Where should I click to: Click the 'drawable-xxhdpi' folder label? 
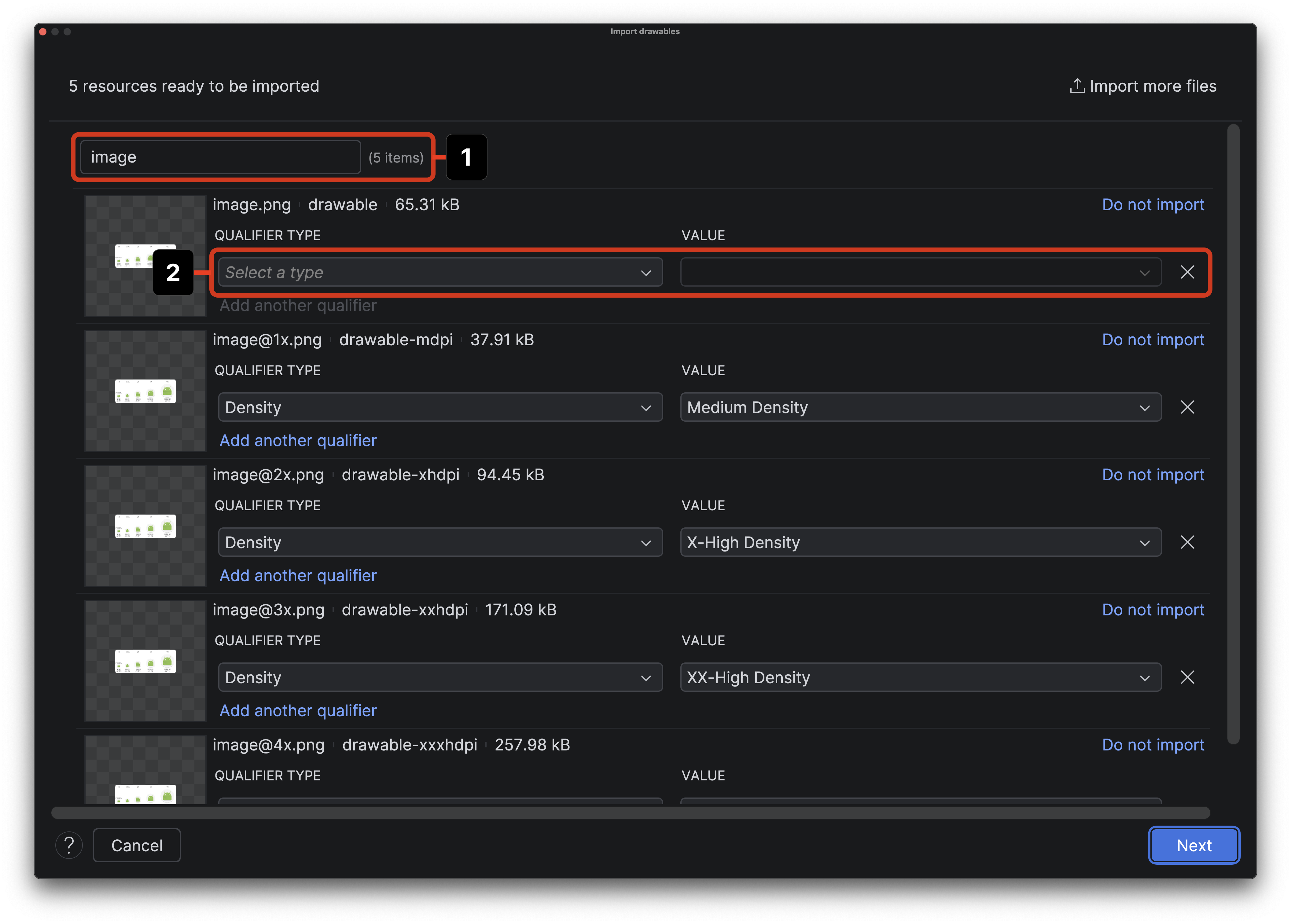click(405, 609)
